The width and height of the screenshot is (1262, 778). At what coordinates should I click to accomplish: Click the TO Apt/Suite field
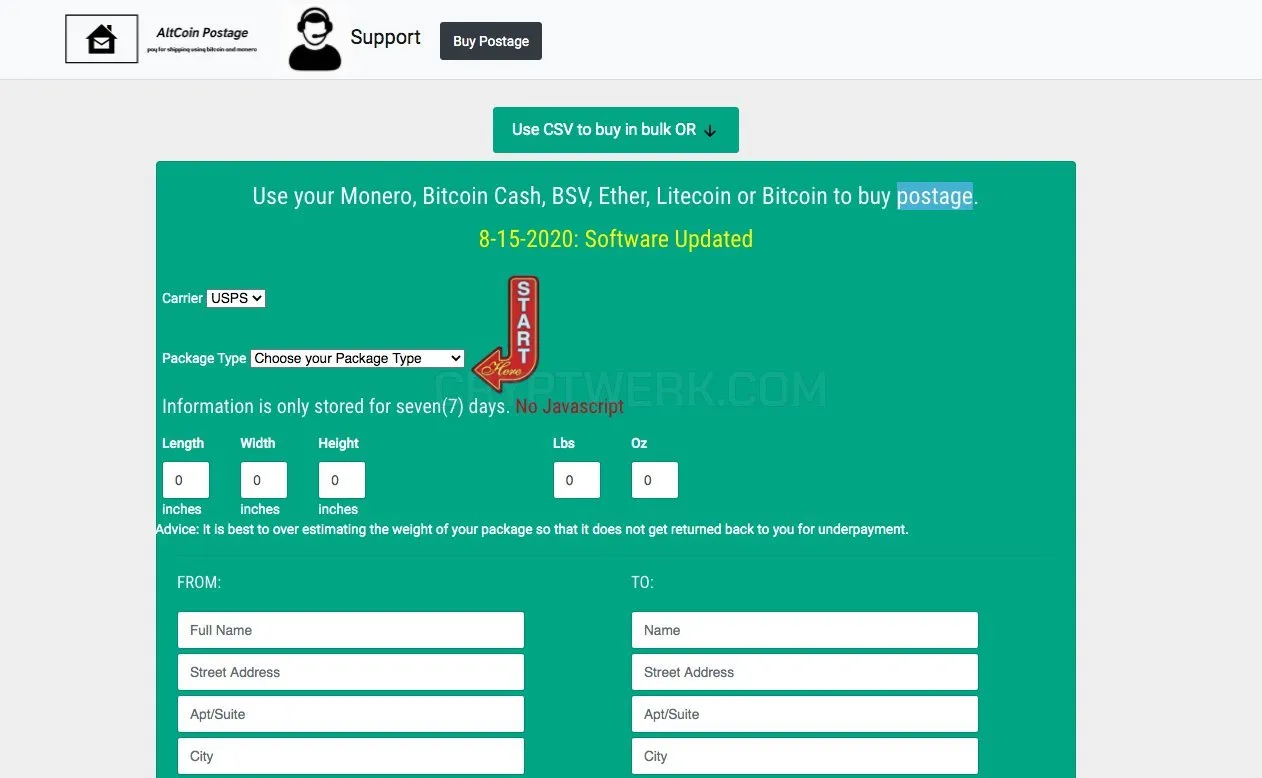pyautogui.click(x=805, y=714)
